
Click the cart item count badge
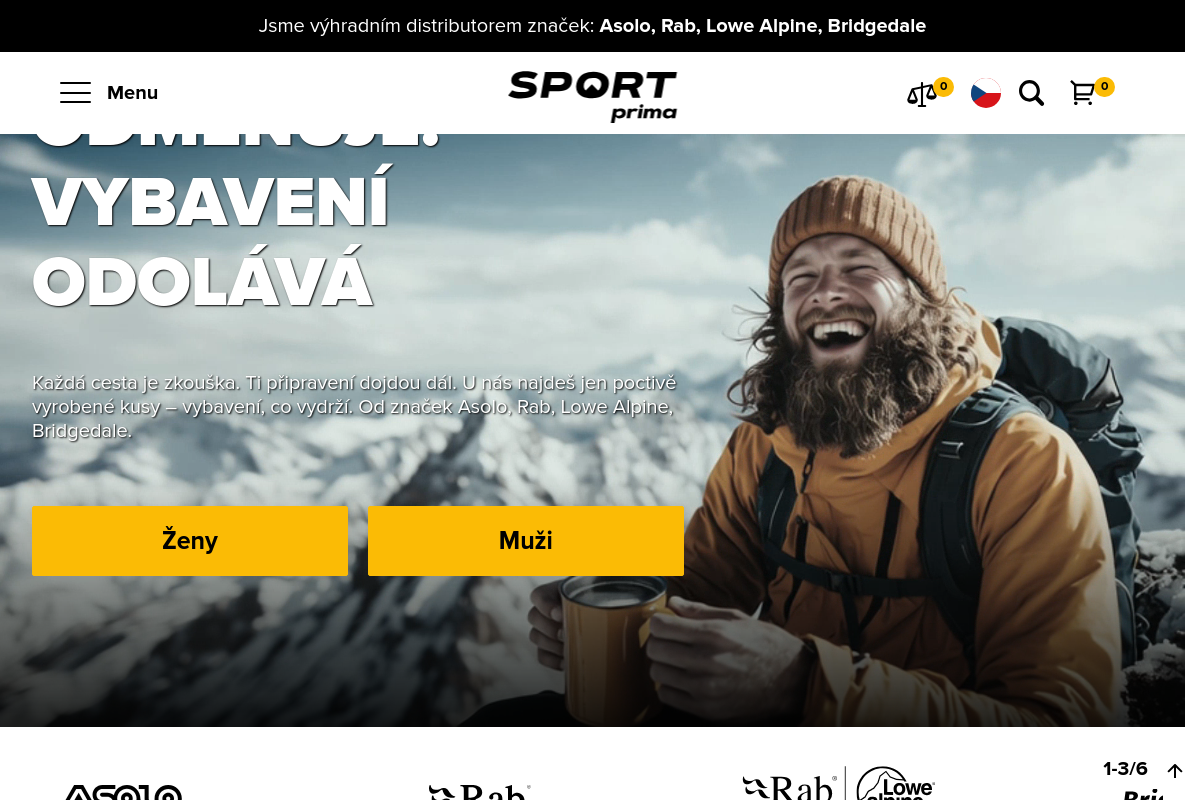(1104, 87)
